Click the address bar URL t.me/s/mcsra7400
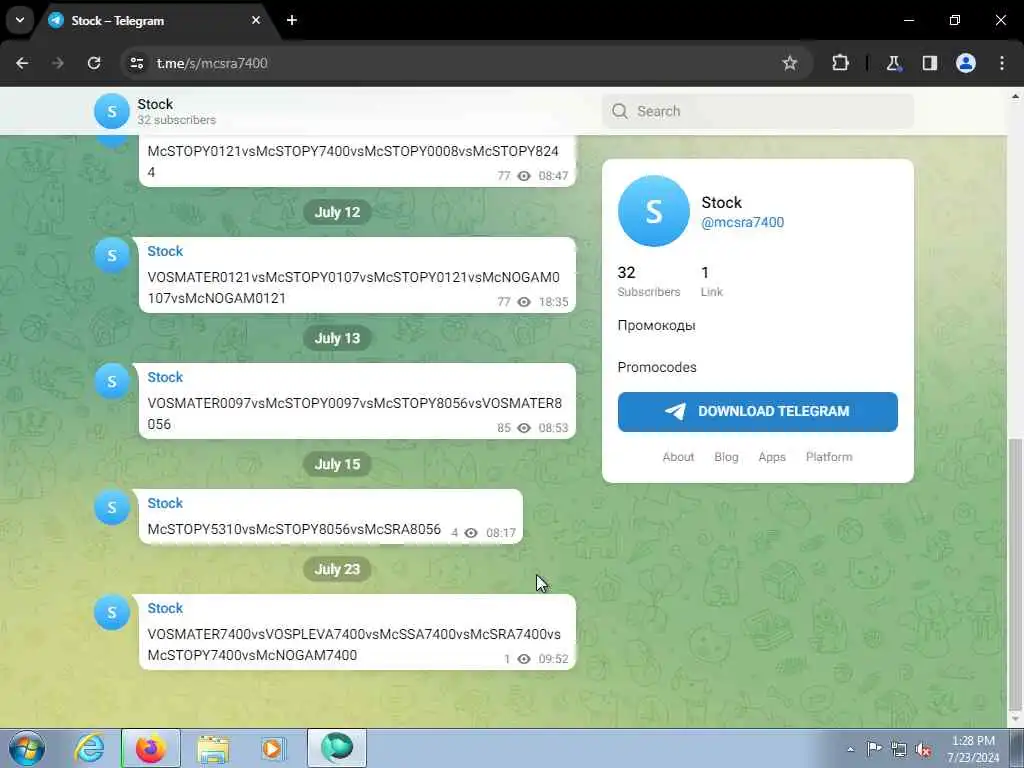The image size is (1024, 768). [212, 63]
